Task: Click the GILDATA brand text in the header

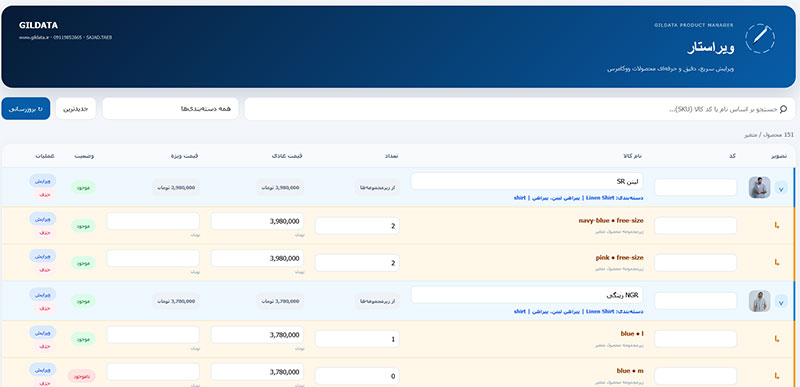Action: 38,25
